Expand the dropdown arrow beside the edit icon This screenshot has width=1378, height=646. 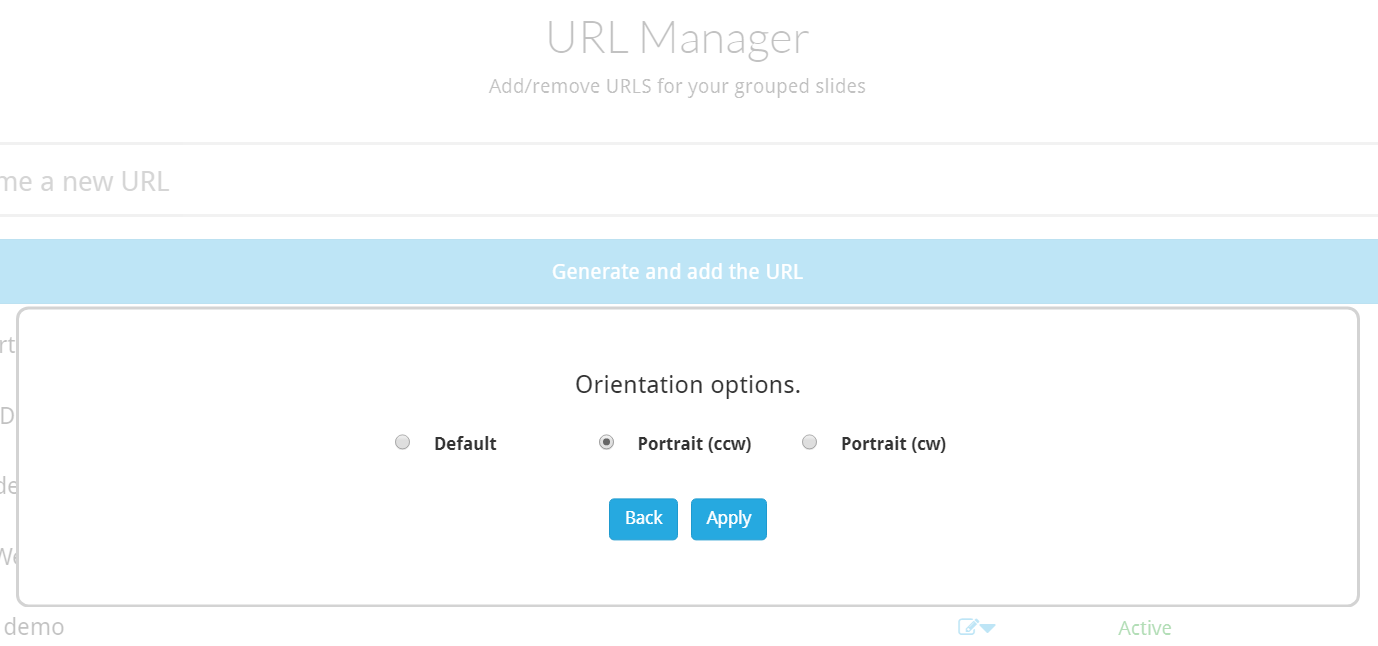[988, 629]
